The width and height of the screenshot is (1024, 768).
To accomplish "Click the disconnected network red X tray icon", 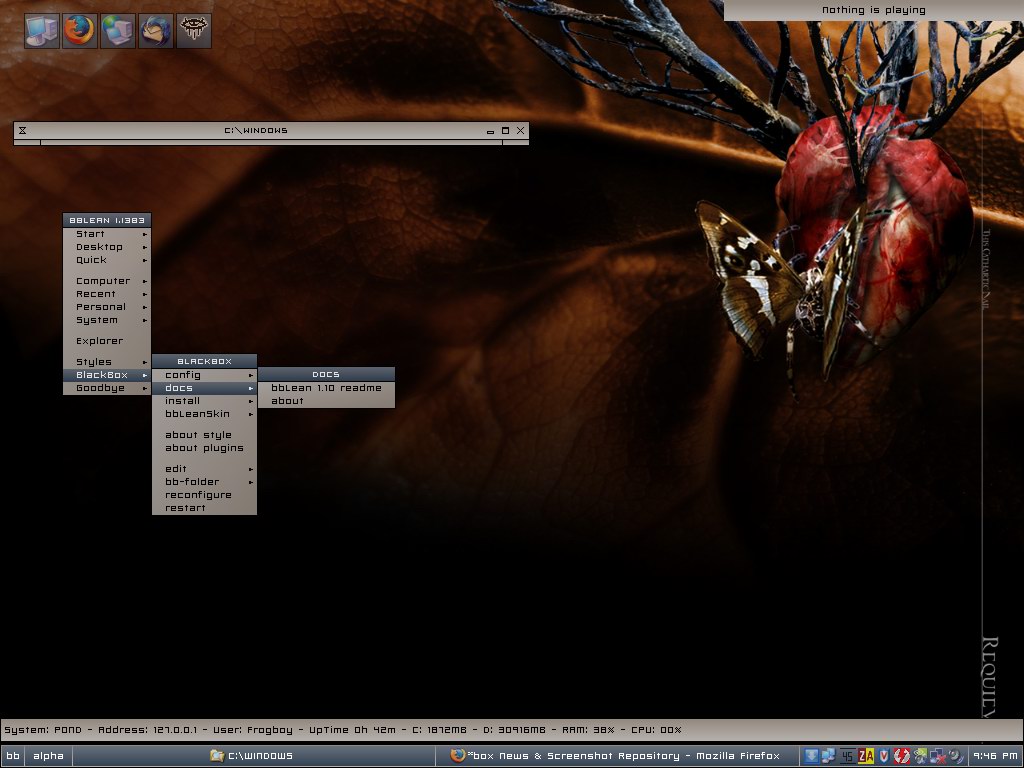I will click(938, 756).
